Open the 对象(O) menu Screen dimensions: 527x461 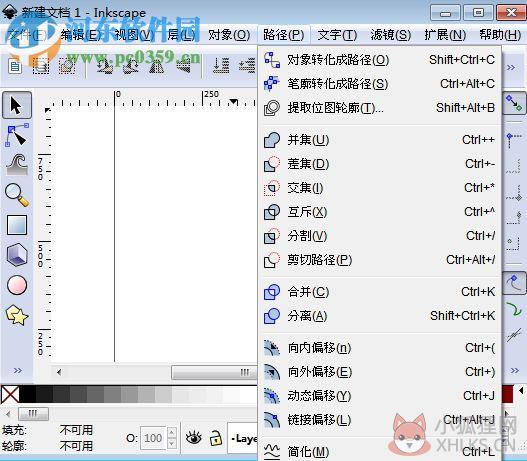click(229, 35)
